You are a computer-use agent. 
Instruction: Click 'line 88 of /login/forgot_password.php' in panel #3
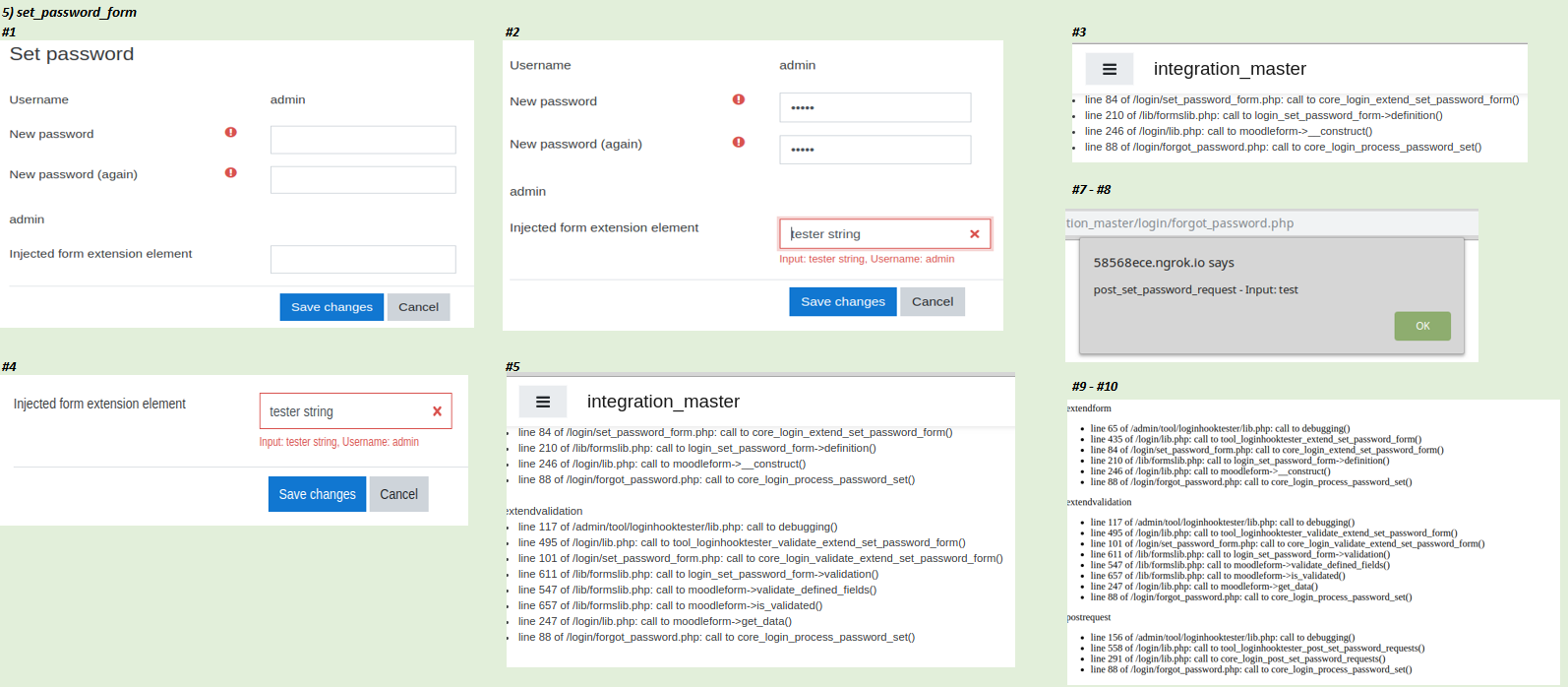[1283, 147]
